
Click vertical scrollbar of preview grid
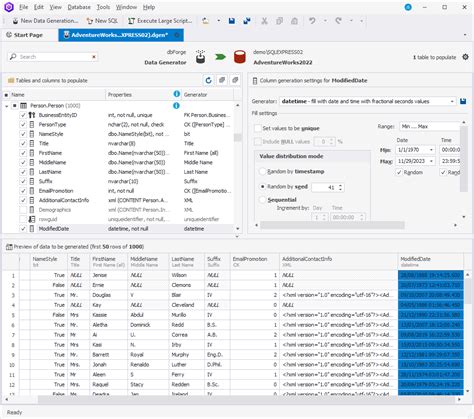[468, 291]
